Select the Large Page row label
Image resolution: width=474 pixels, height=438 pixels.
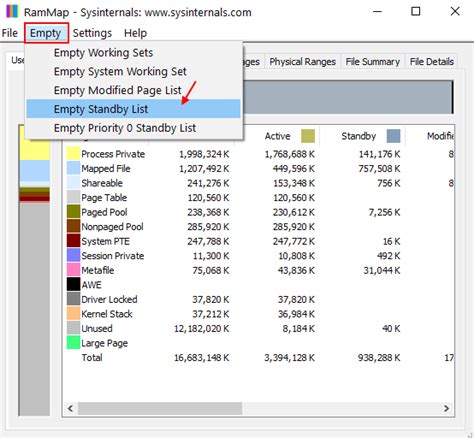click(x=105, y=343)
